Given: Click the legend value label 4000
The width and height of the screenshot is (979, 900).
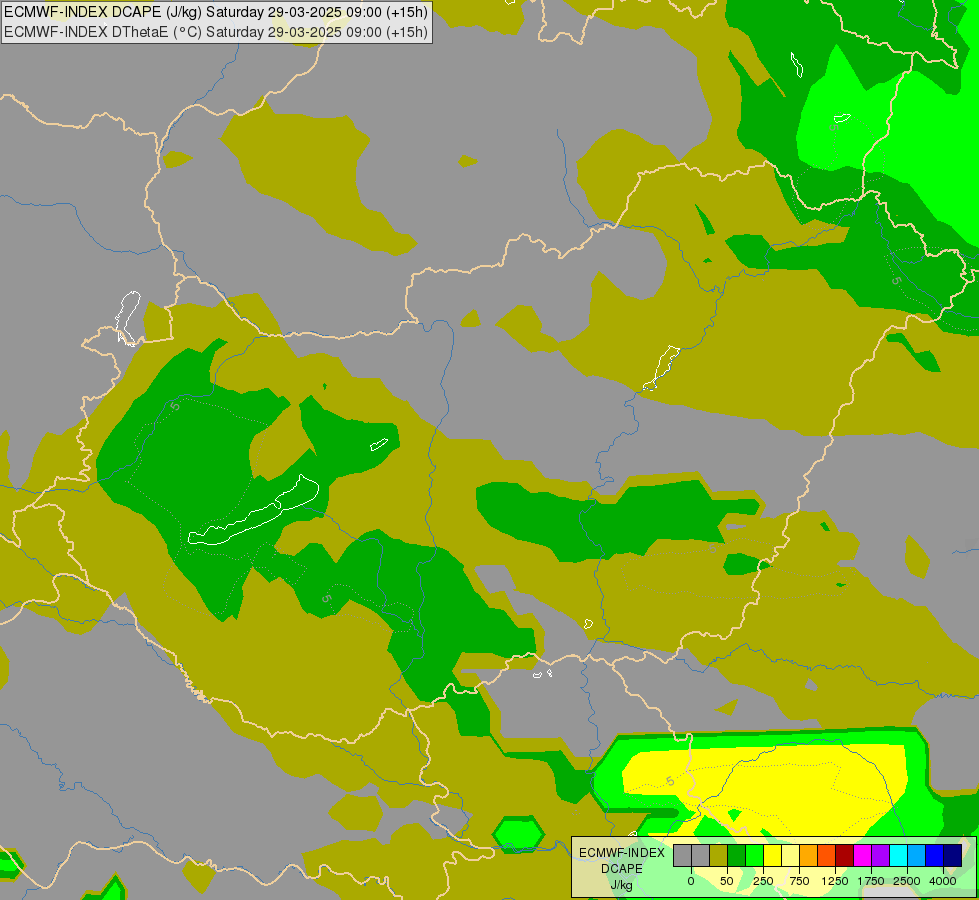Looking at the screenshot, I should click(943, 881).
